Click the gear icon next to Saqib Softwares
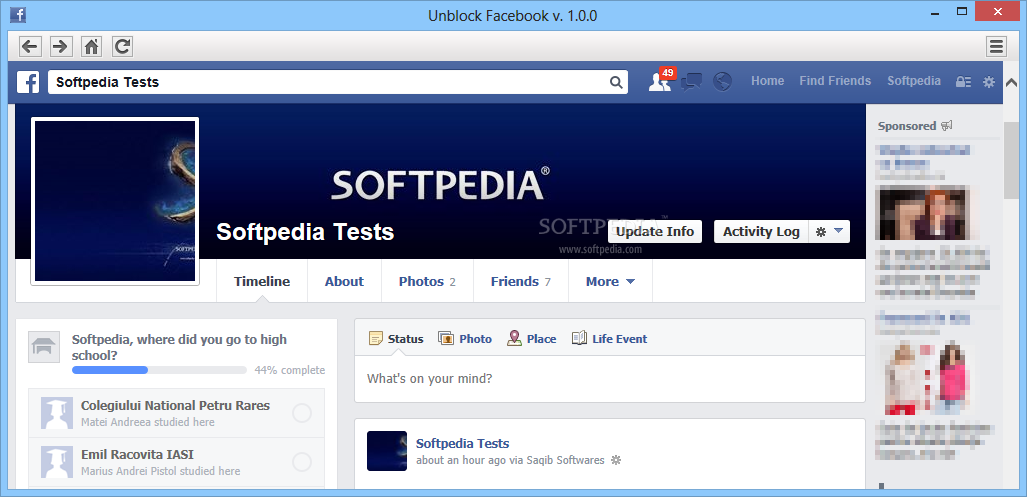1027x497 pixels. (x=615, y=460)
